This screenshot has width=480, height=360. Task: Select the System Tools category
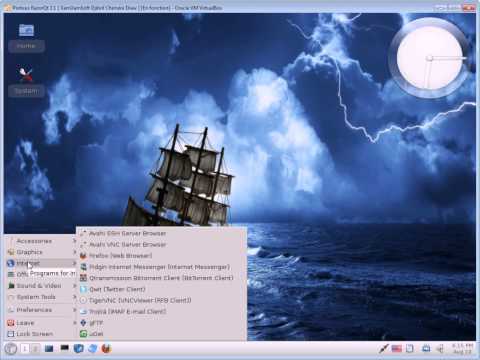[41, 297]
